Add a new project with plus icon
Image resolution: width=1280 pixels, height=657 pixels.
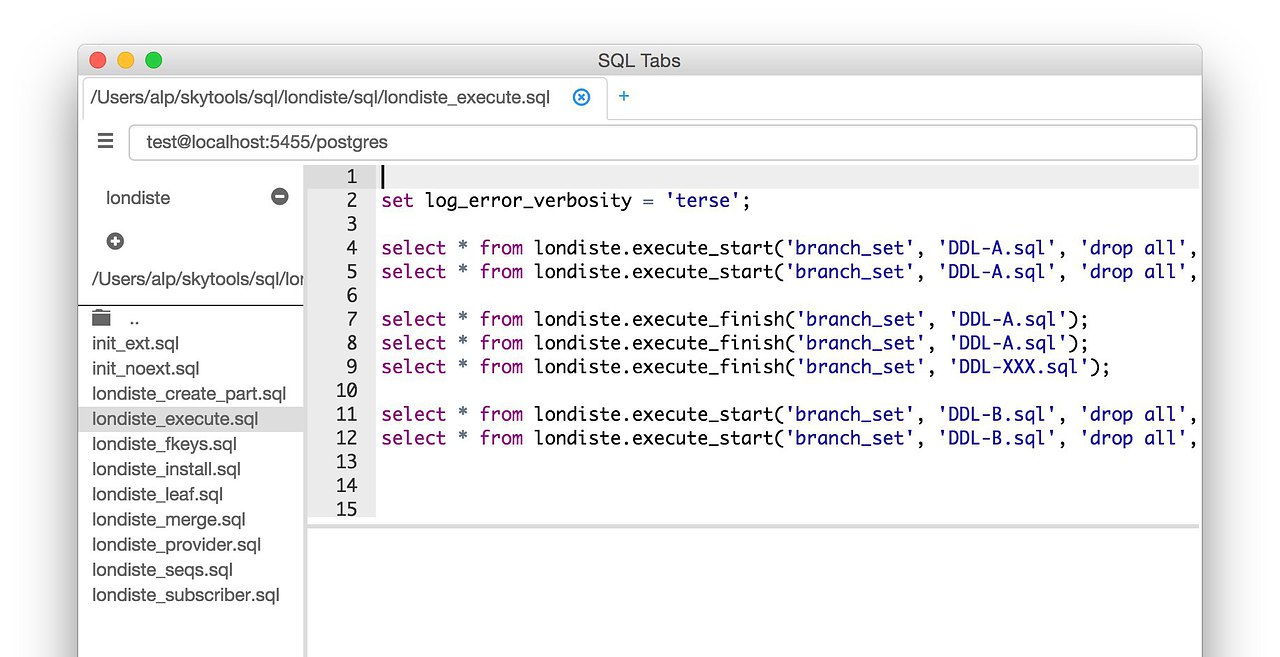tap(115, 241)
